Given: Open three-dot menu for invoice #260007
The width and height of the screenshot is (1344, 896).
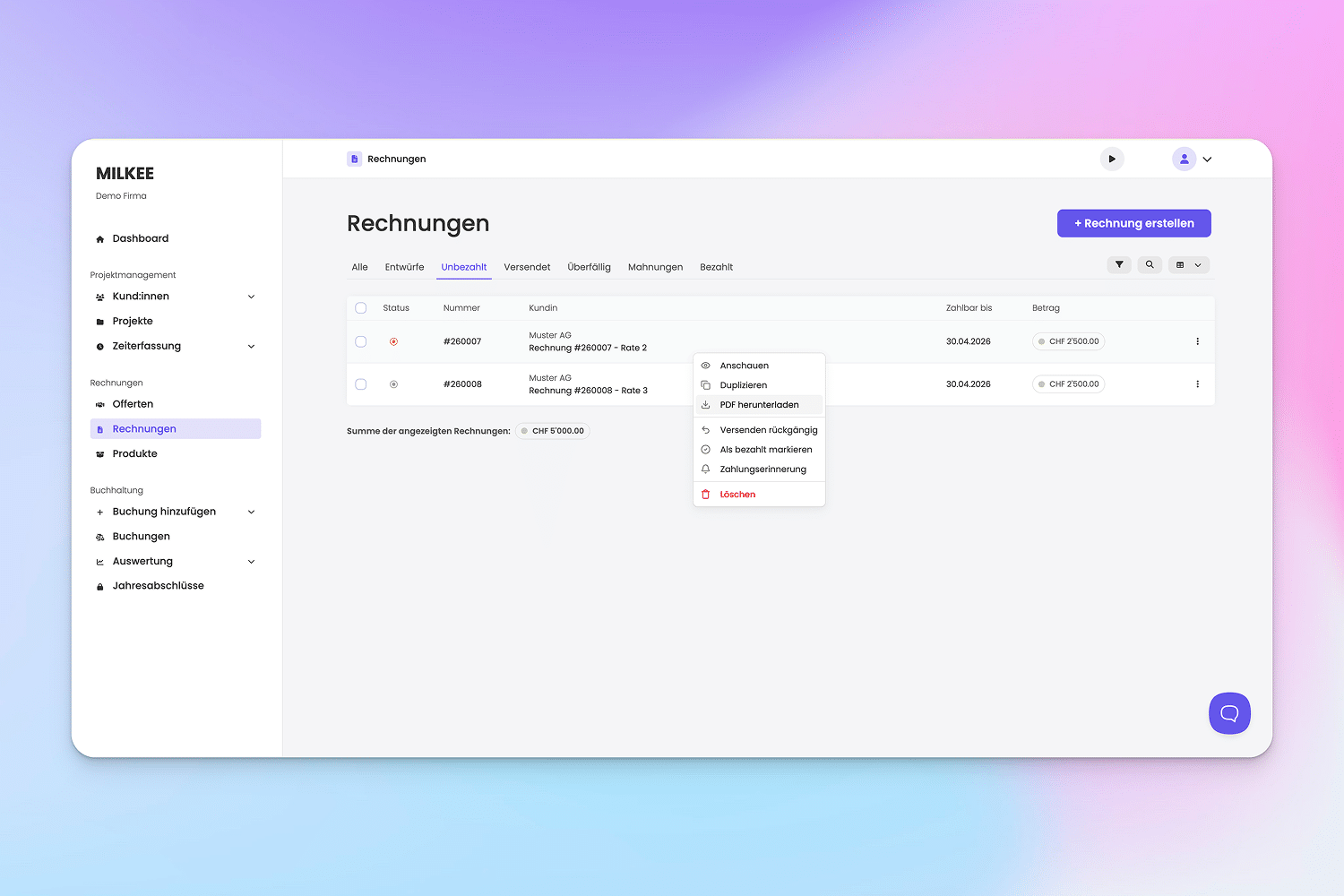Looking at the screenshot, I should pos(1197,341).
